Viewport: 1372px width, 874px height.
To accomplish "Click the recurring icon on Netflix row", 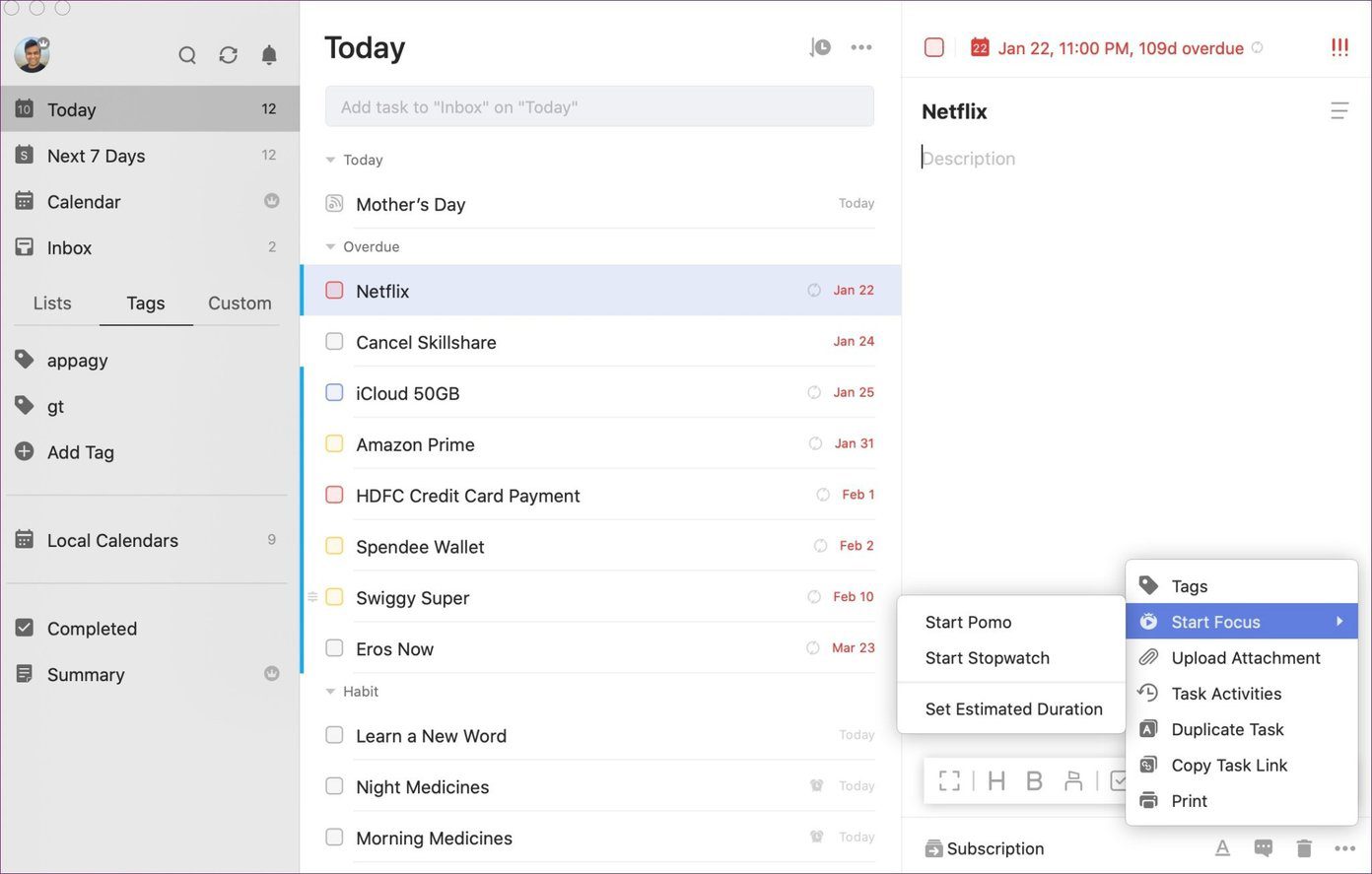I will 814,291.
